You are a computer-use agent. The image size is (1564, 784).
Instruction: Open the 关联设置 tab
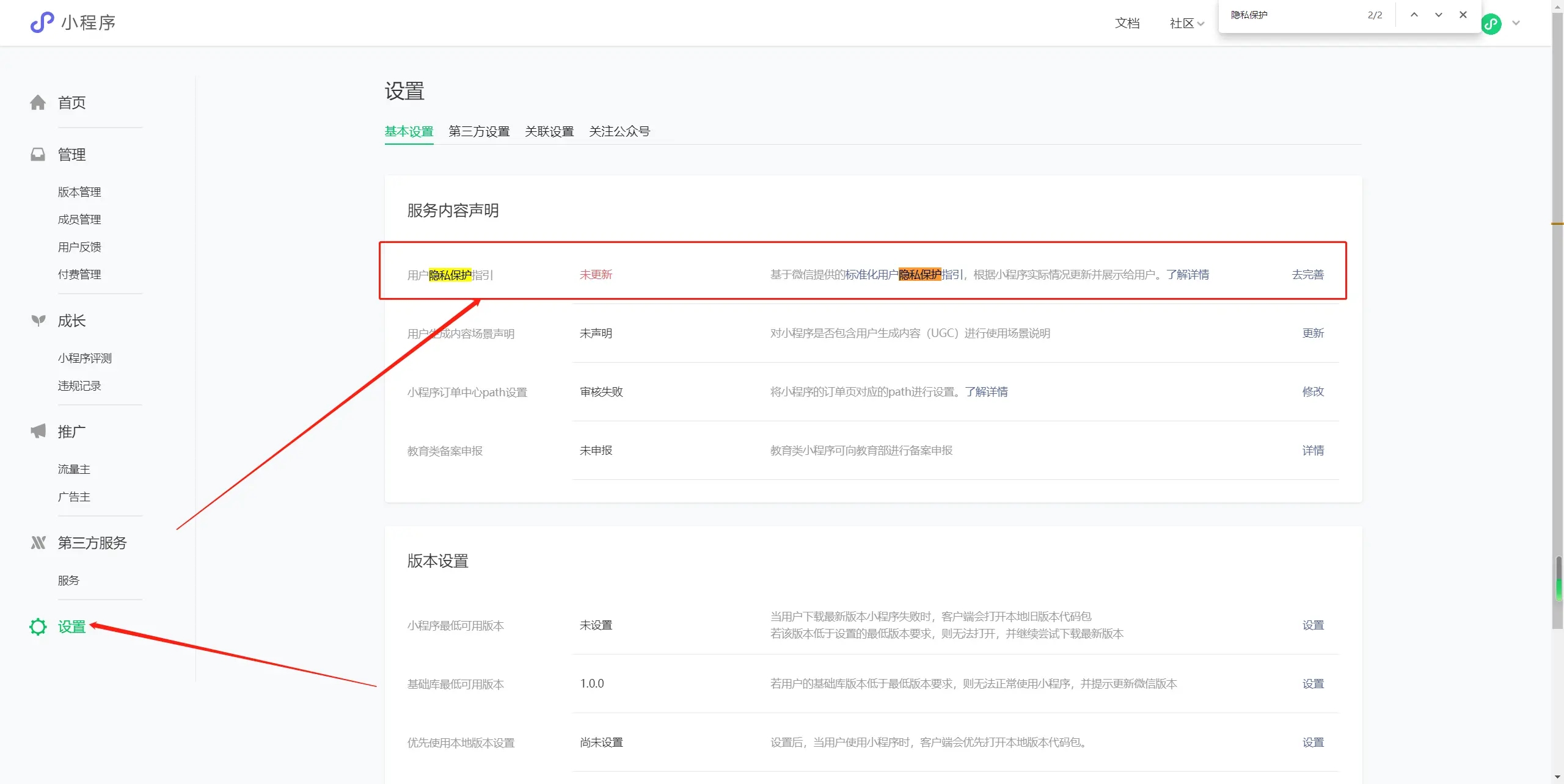click(549, 131)
